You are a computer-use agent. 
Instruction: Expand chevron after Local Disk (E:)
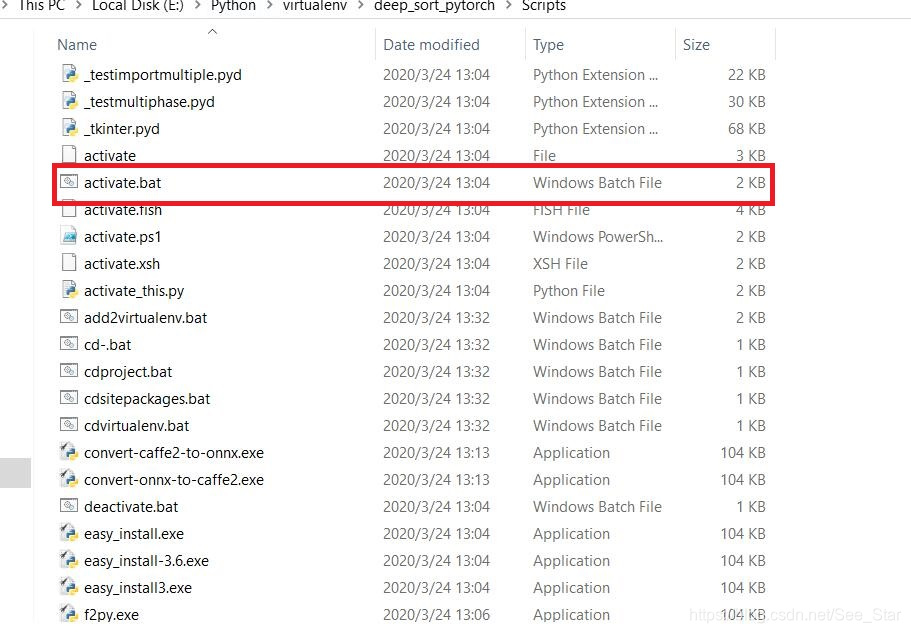coord(198,6)
